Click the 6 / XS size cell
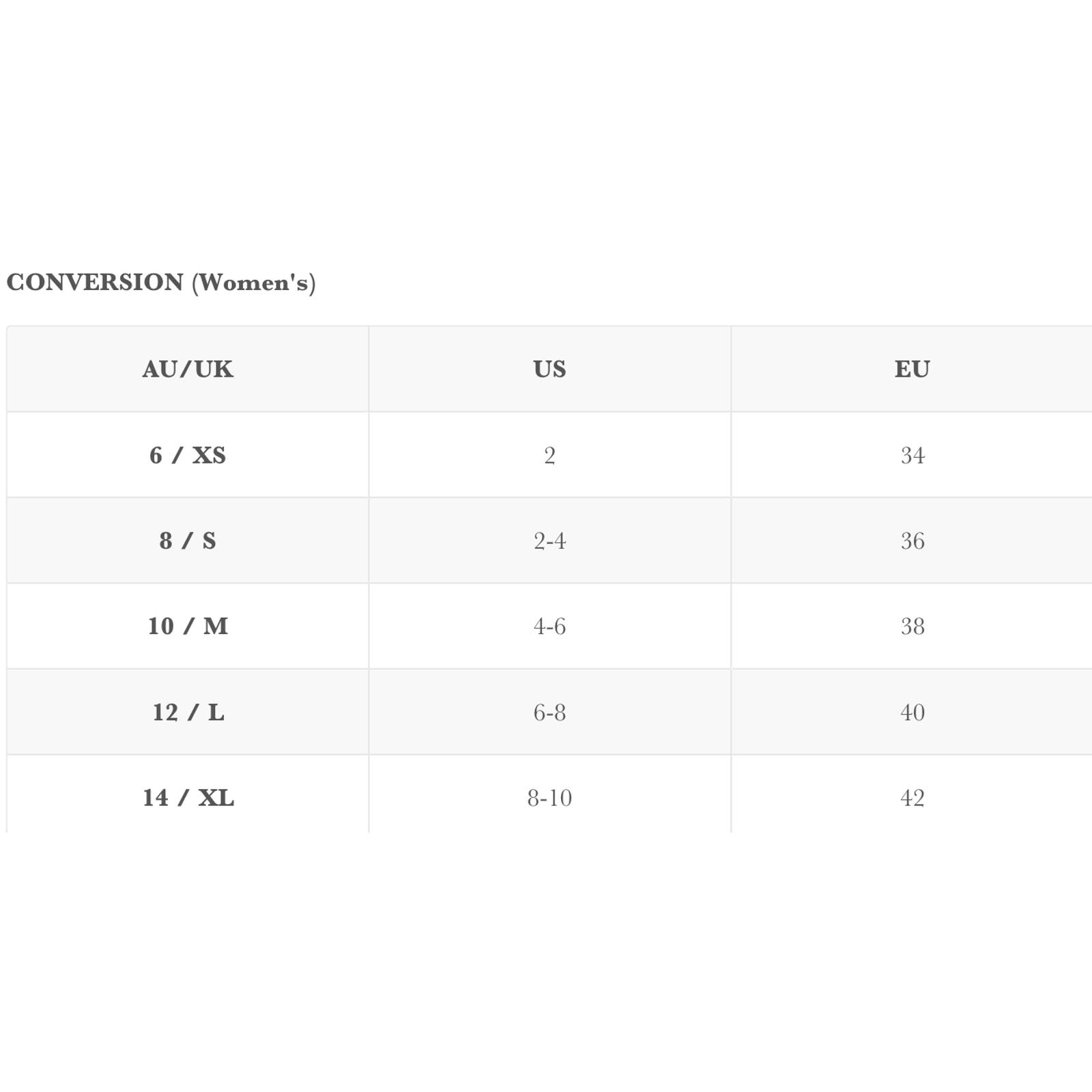The height and width of the screenshot is (1092, 1092). (x=188, y=455)
